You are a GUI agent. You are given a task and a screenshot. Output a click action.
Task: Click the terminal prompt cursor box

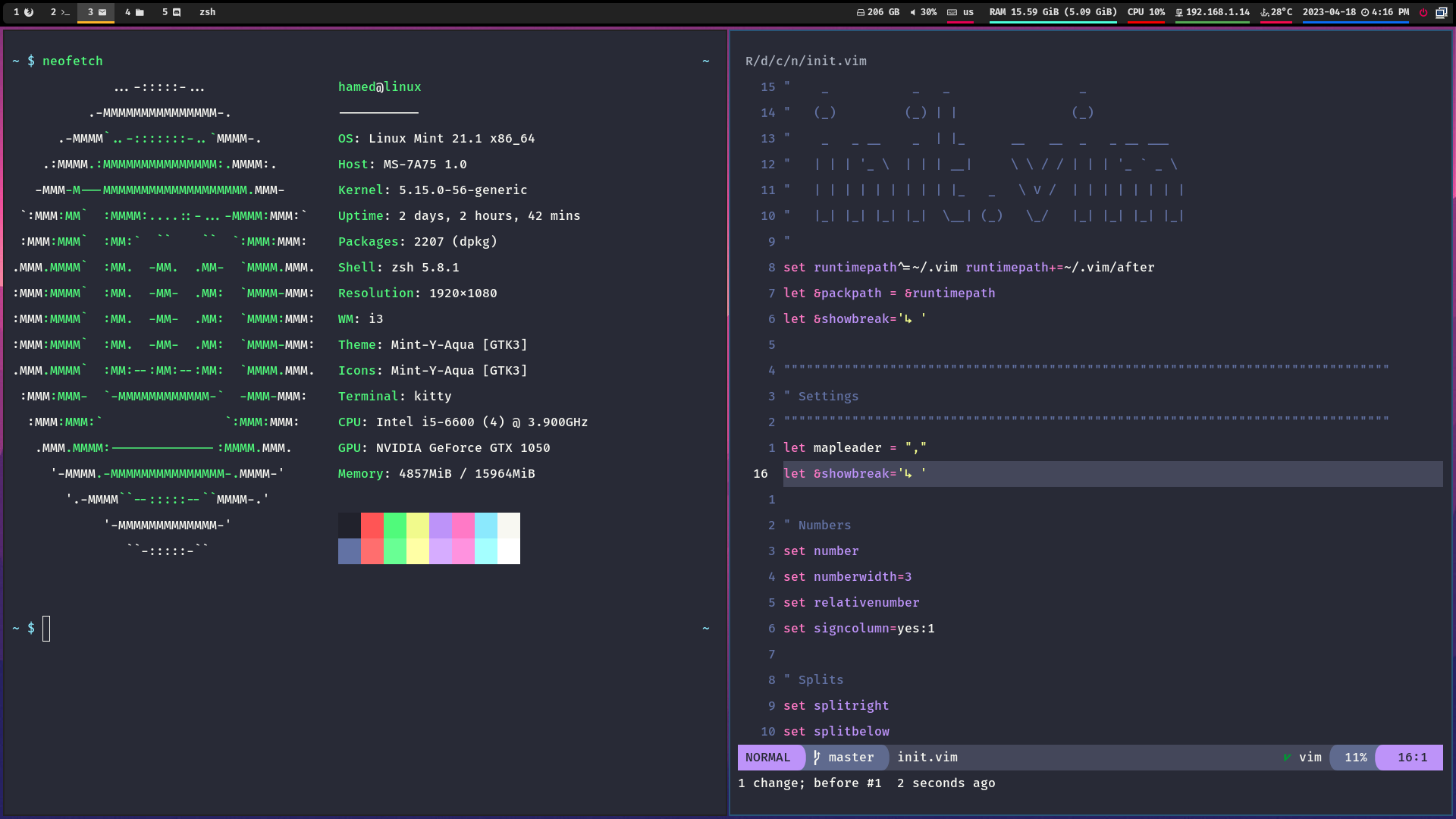(x=46, y=629)
